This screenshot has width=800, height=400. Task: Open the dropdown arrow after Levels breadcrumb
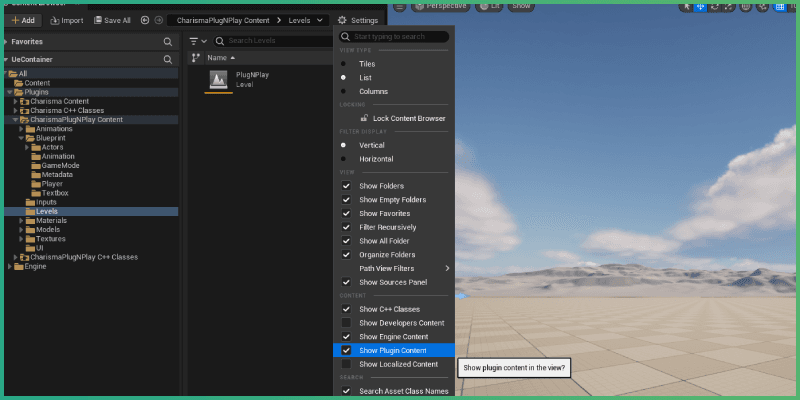pos(320,20)
